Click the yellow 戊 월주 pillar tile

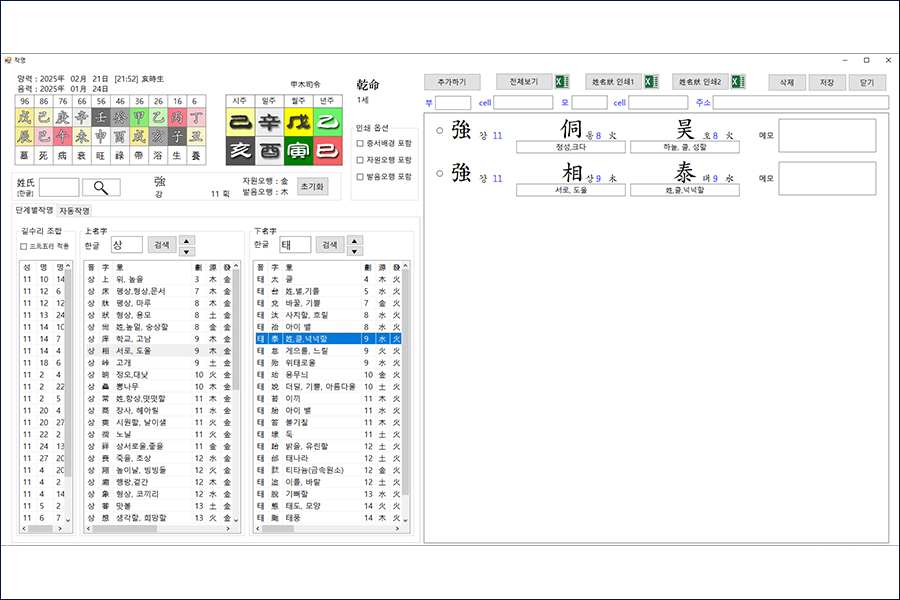click(297, 123)
